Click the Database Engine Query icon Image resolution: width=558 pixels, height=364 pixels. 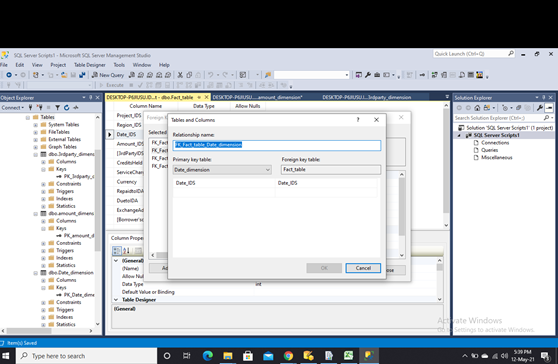(x=132, y=75)
